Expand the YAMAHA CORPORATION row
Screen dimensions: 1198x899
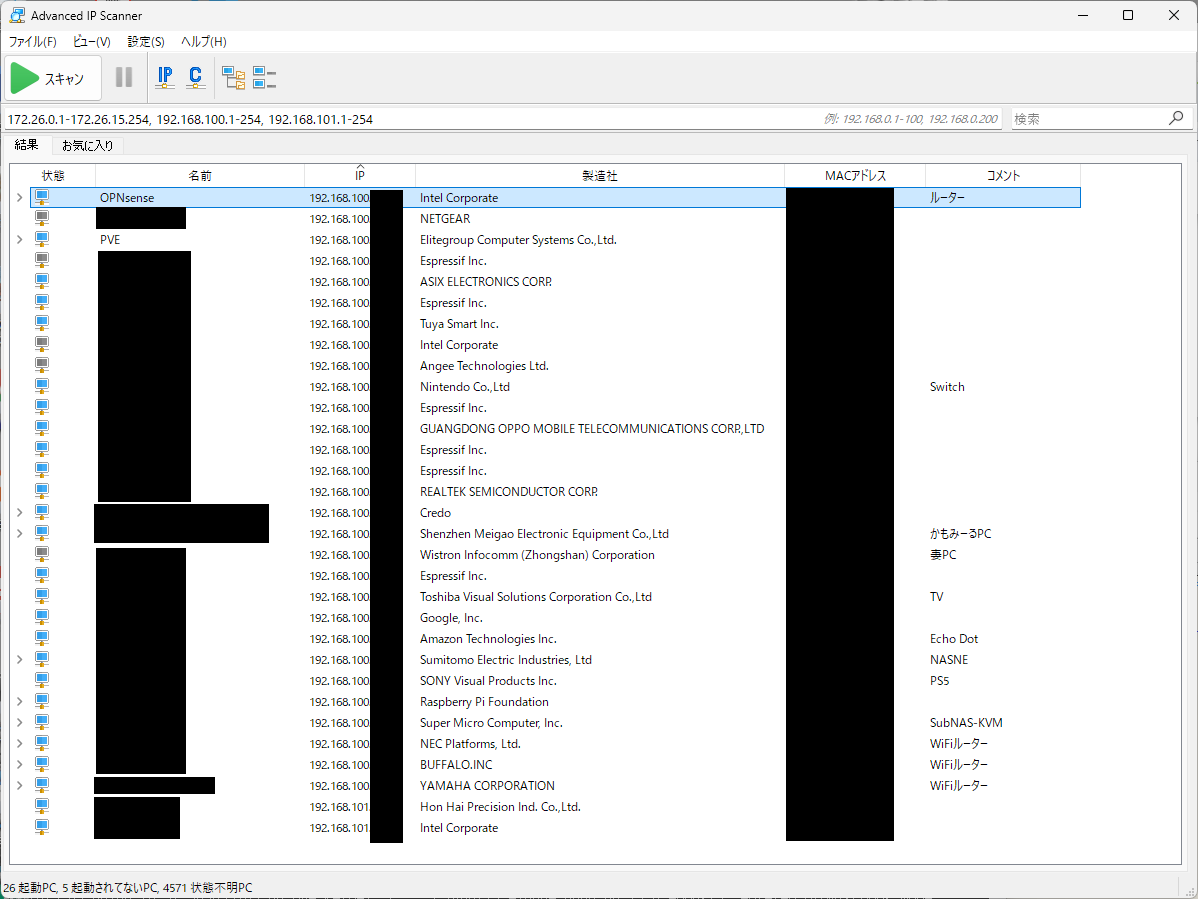pyautogui.click(x=20, y=786)
